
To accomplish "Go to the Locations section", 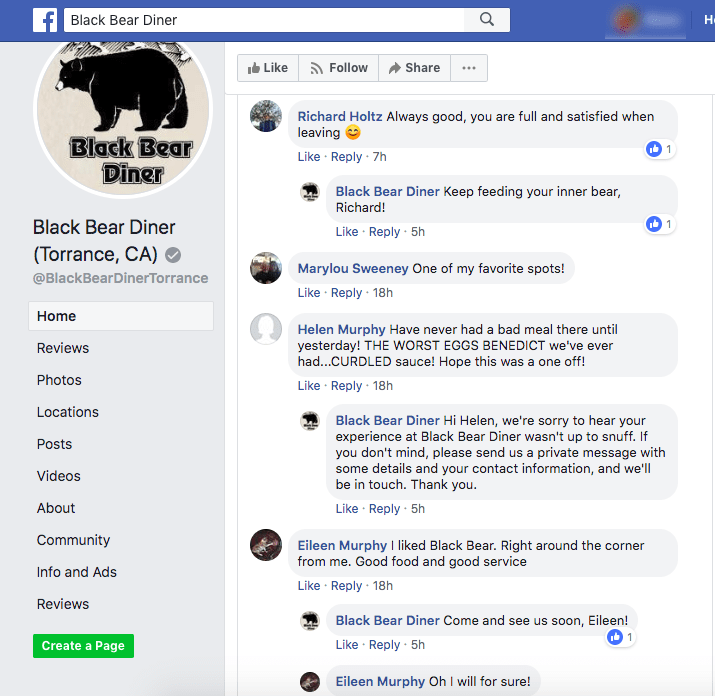I will coord(67,412).
